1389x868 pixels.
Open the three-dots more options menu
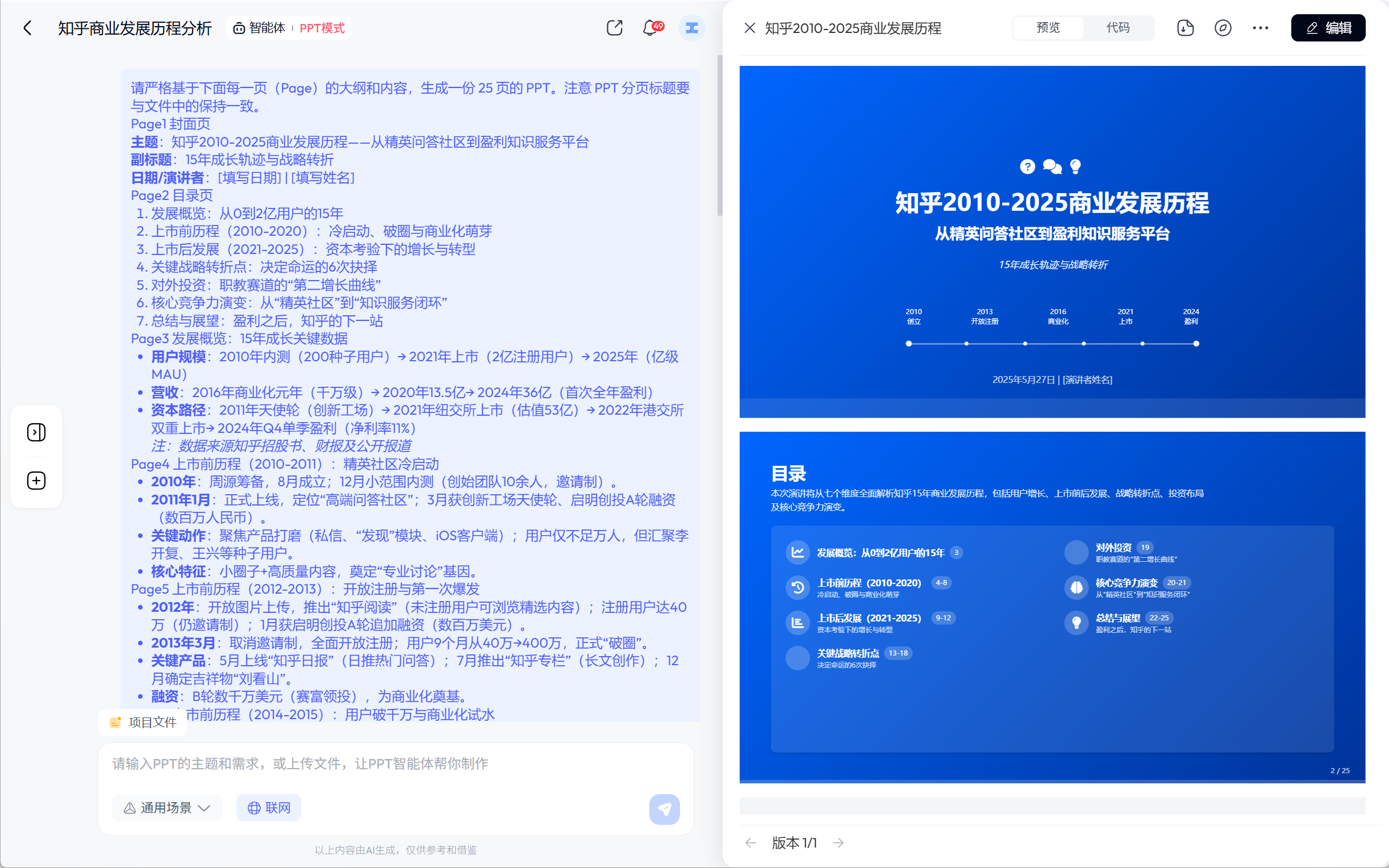coord(1261,28)
